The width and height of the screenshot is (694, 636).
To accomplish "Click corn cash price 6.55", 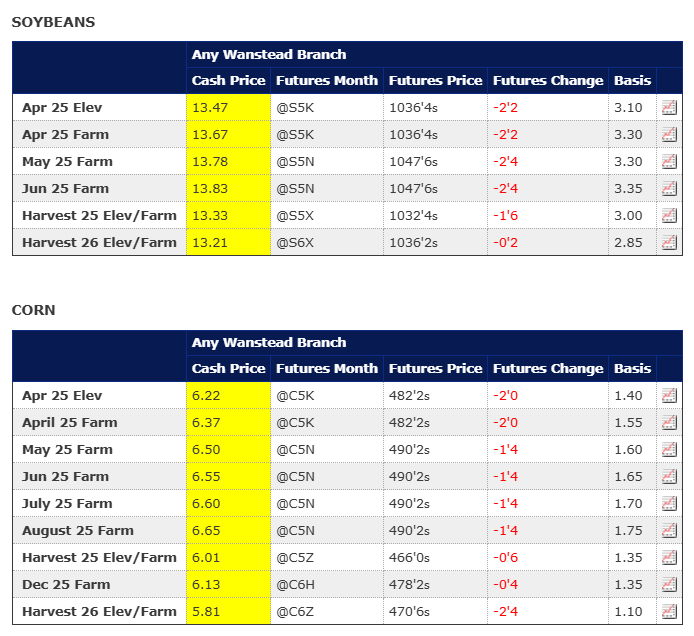I will [206, 476].
